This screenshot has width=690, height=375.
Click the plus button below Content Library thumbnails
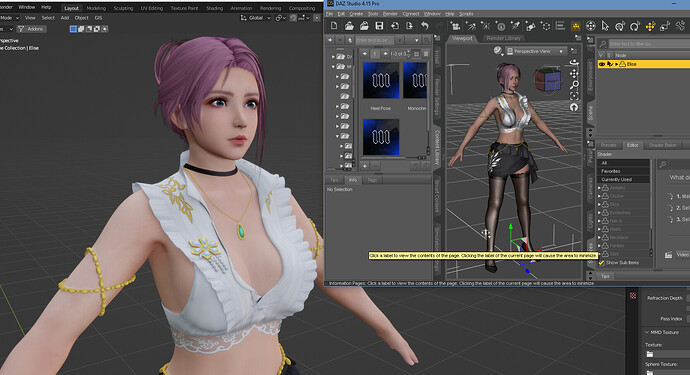(365, 166)
